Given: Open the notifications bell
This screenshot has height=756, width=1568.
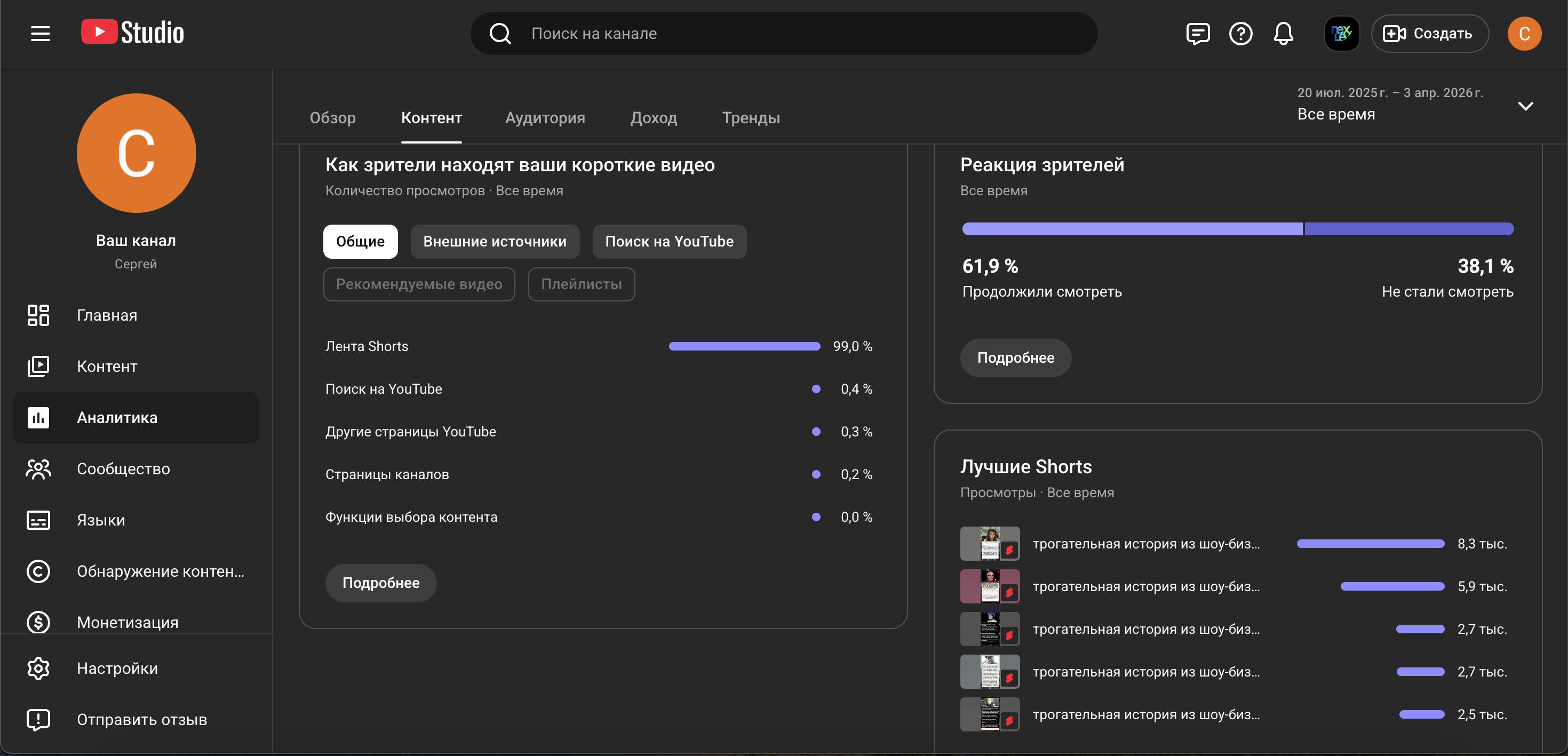Looking at the screenshot, I should point(1283,34).
